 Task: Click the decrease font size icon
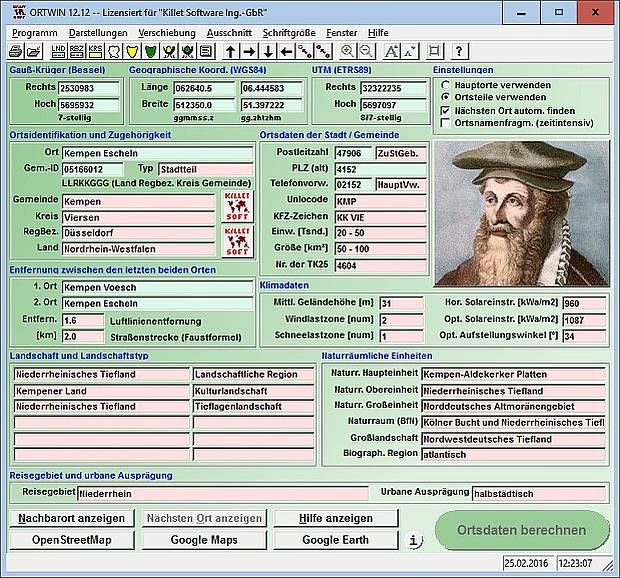tap(410, 51)
